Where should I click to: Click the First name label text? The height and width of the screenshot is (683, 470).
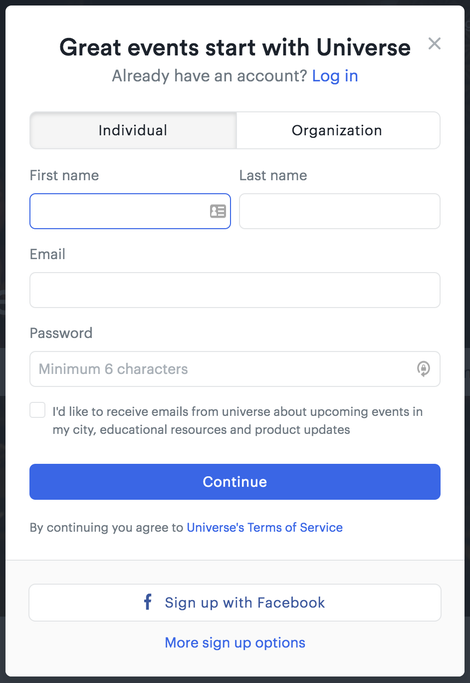pyautogui.click(x=64, y=176)
